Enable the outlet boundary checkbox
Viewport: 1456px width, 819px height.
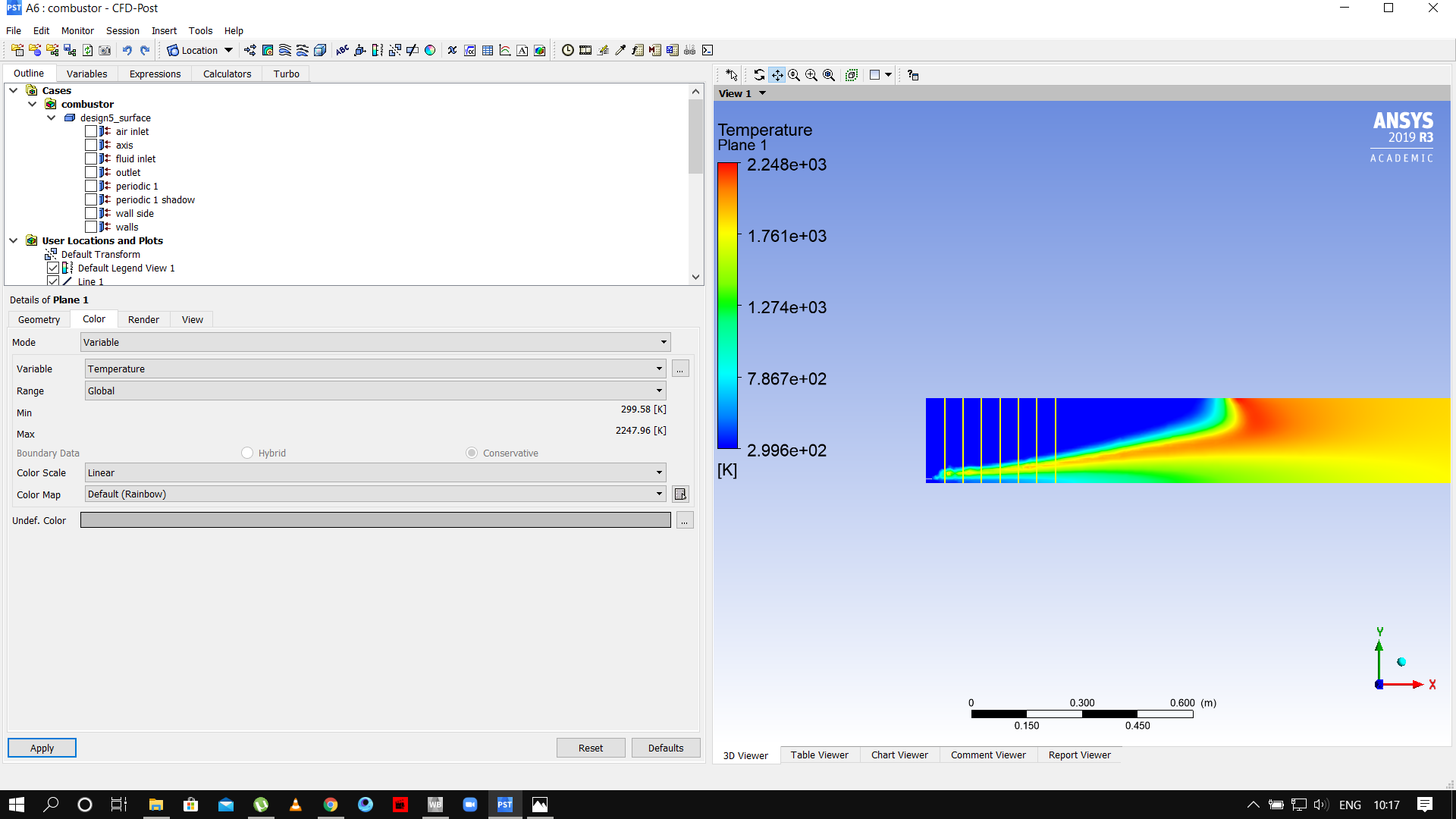point(90,172)
